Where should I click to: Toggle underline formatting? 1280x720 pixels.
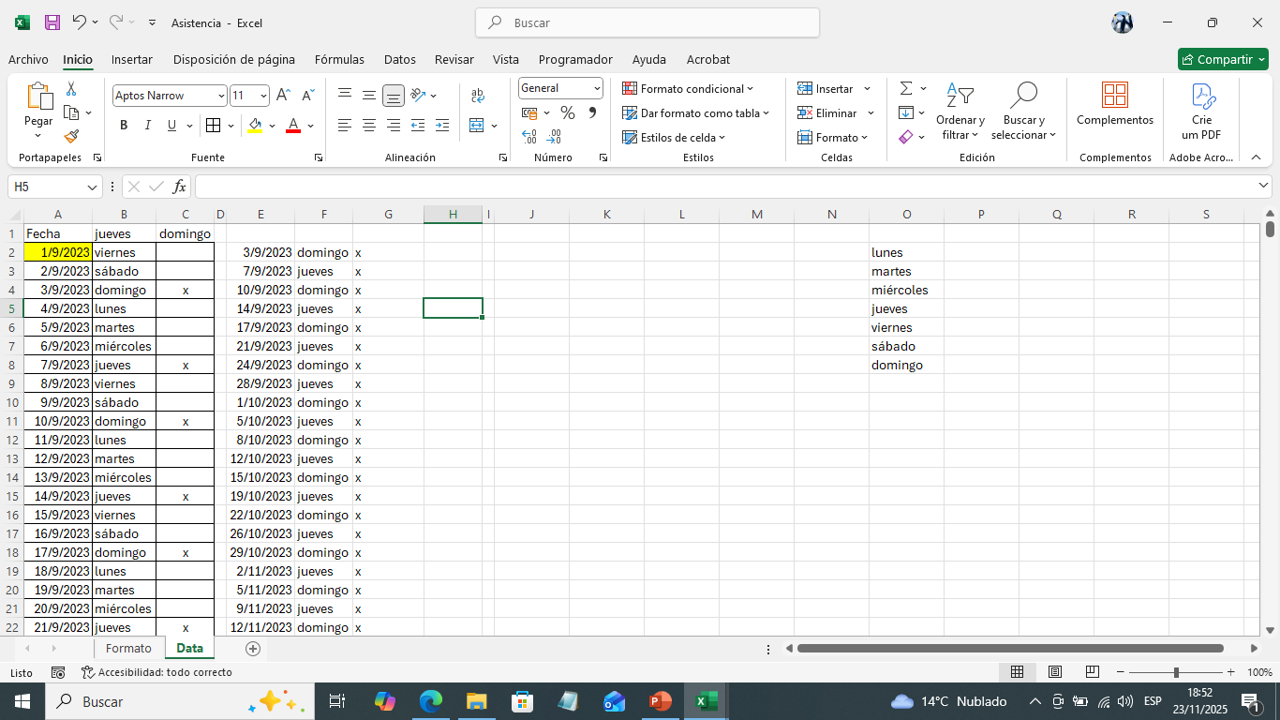click(x=172, y=125)
